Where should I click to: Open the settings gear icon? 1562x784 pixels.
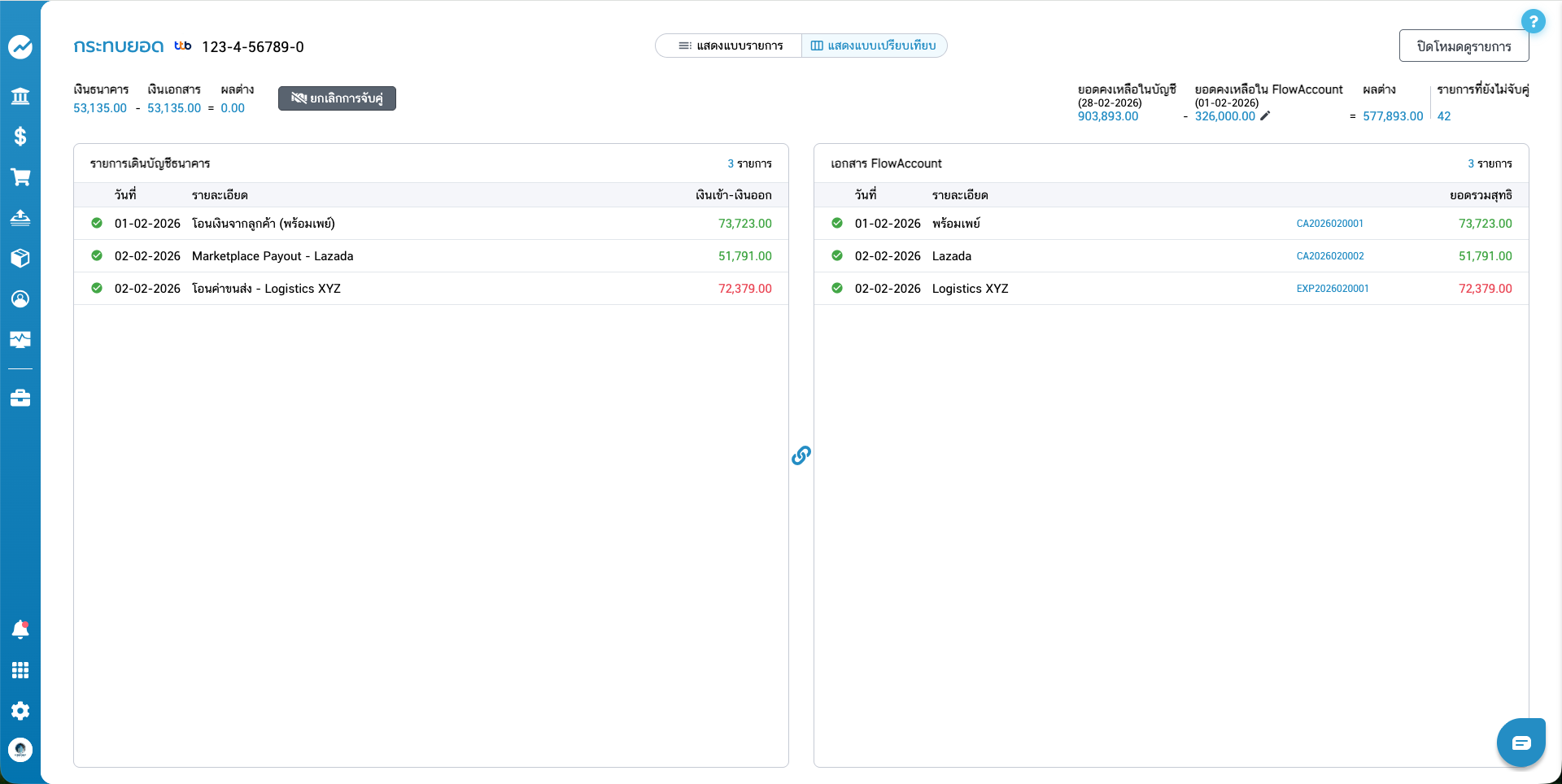coord(20,711)
